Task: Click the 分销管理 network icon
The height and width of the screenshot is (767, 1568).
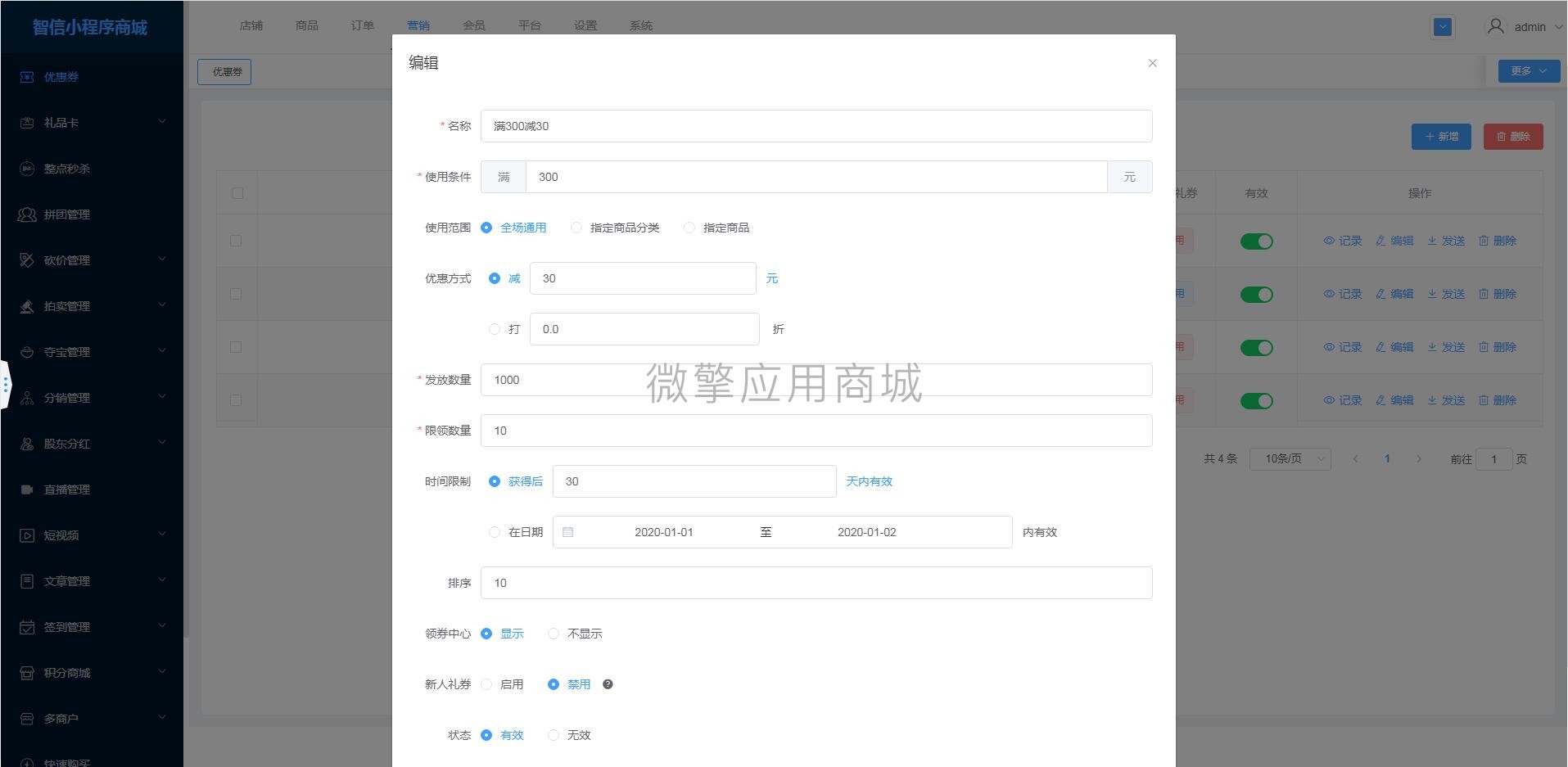Action: point(27,398)
